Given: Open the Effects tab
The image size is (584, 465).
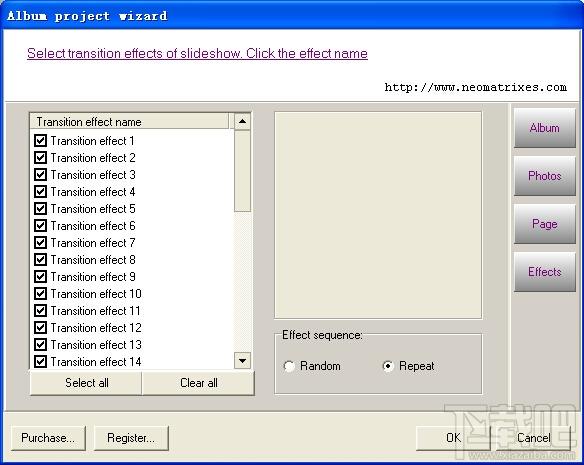Looking at the screenshot, I should pyautogui.click(x=545, y=272).
